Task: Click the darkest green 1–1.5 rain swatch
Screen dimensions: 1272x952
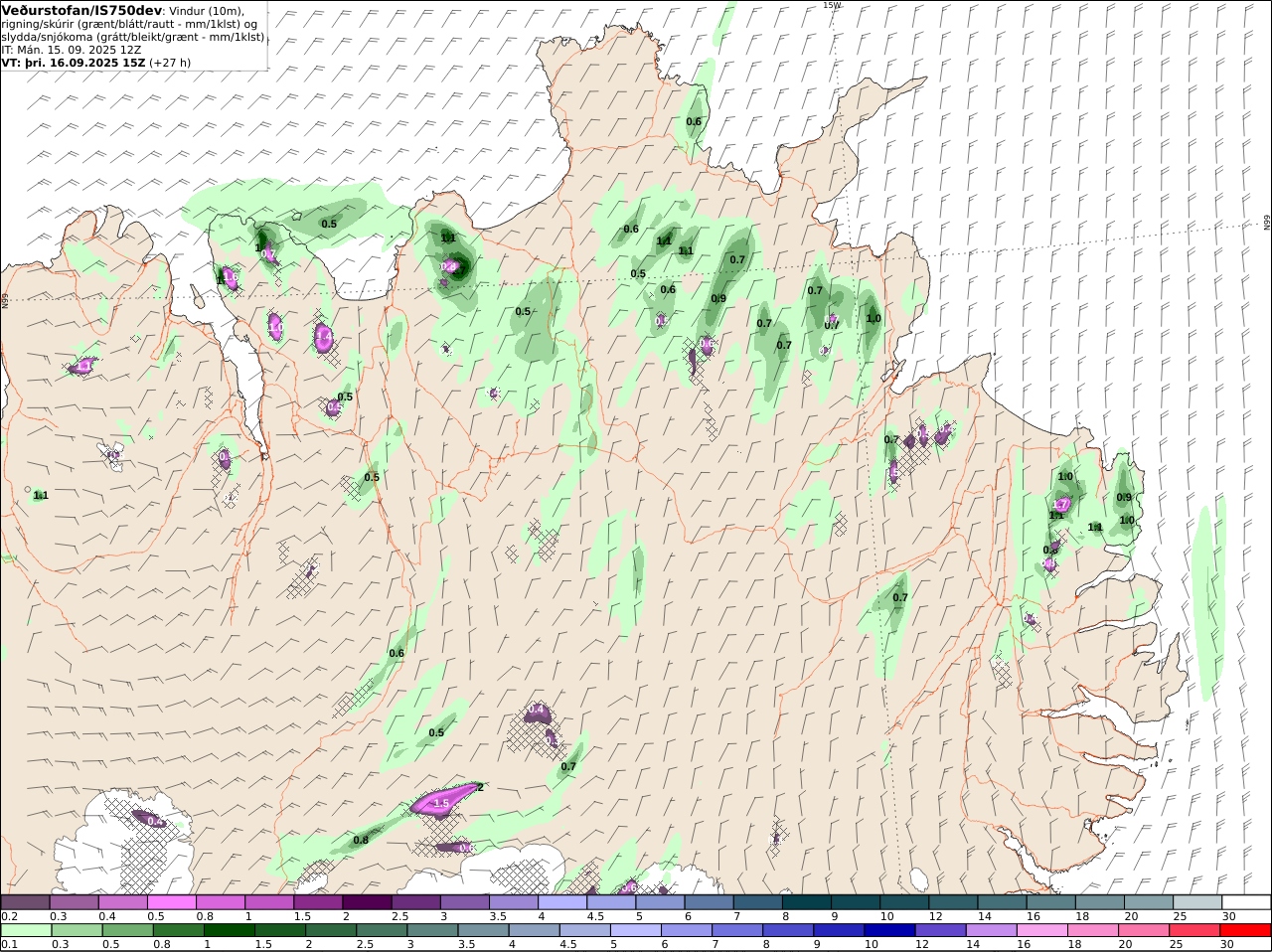Action: (x=229, y=930)
